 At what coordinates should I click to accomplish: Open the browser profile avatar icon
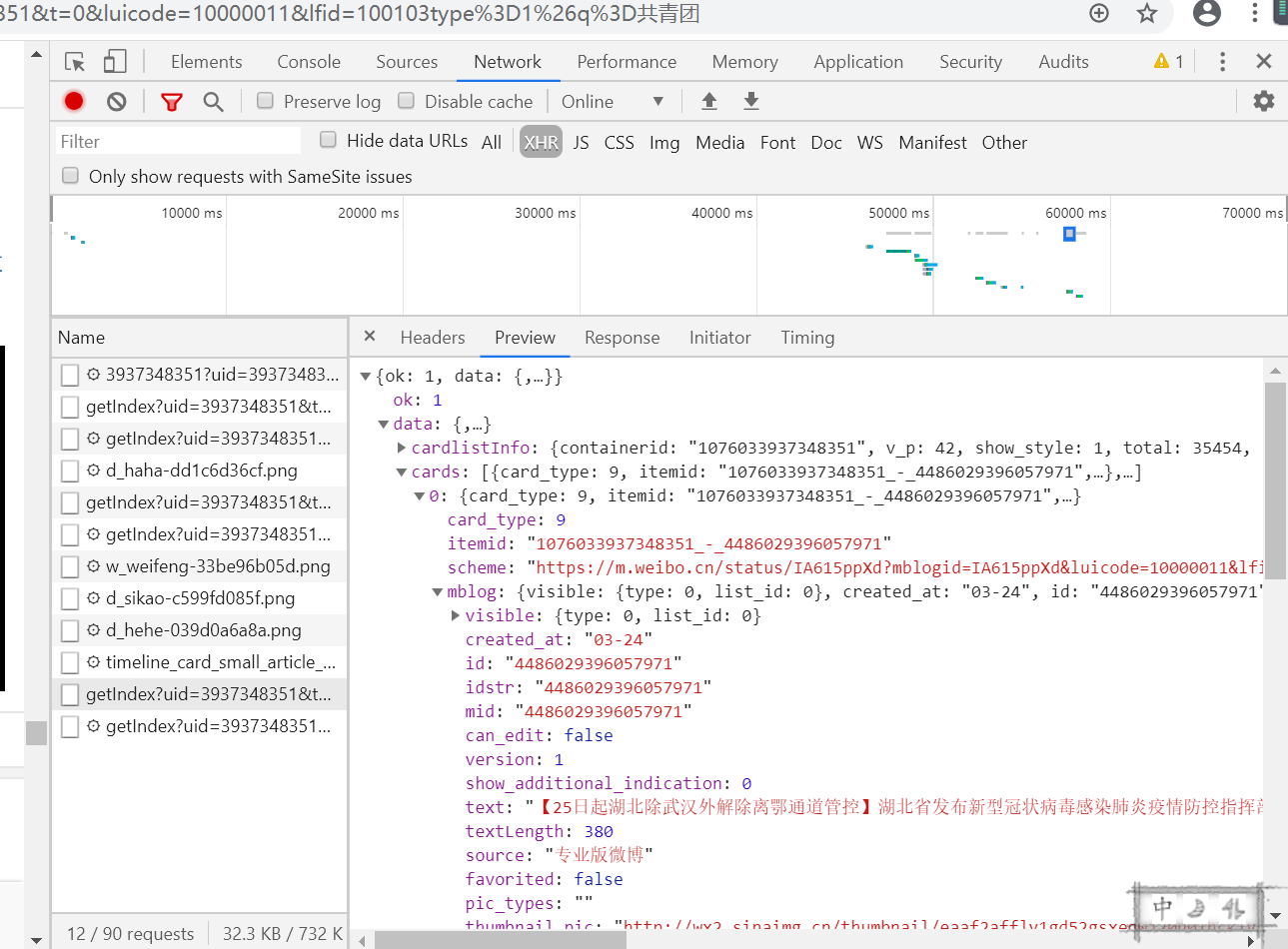coord(1207,13)
